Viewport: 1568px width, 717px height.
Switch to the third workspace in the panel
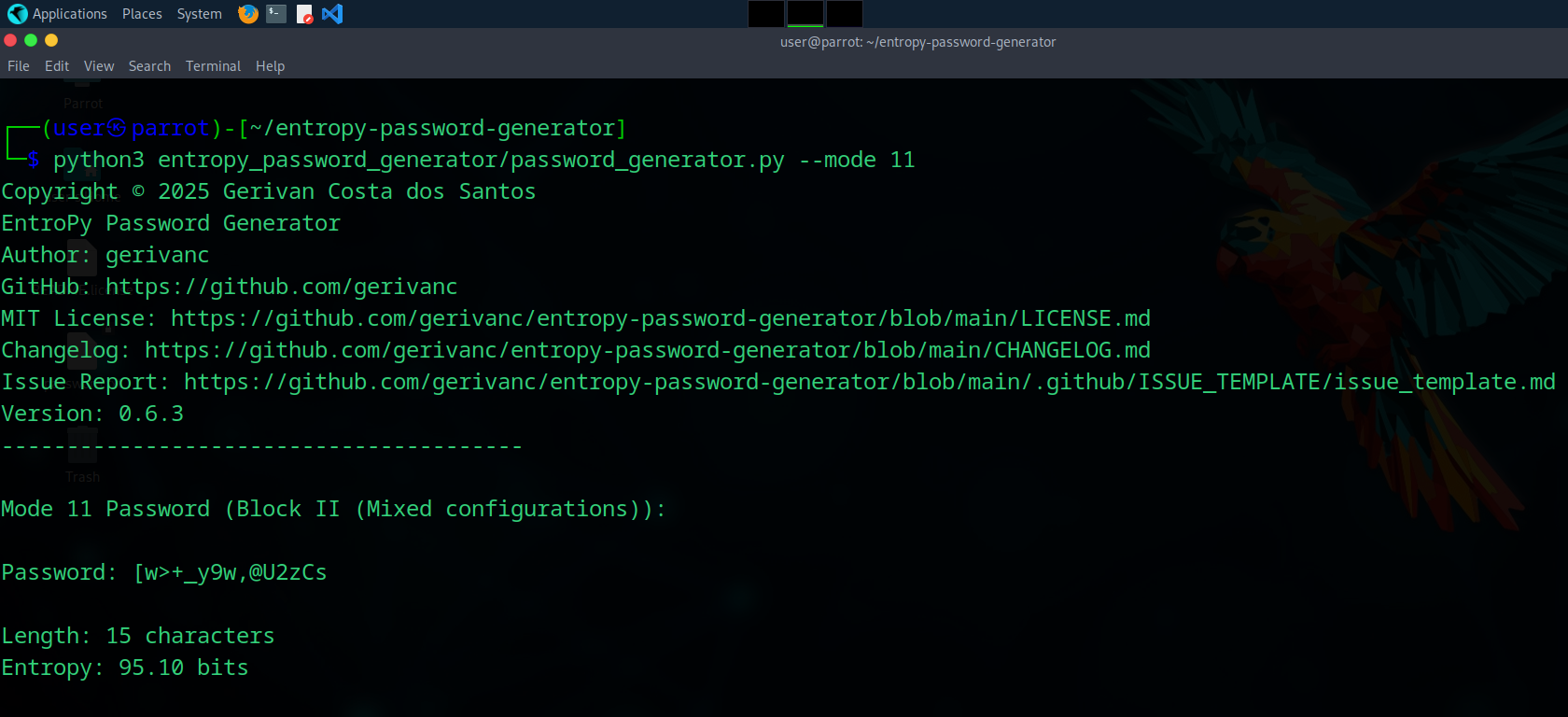pos(845,14)
